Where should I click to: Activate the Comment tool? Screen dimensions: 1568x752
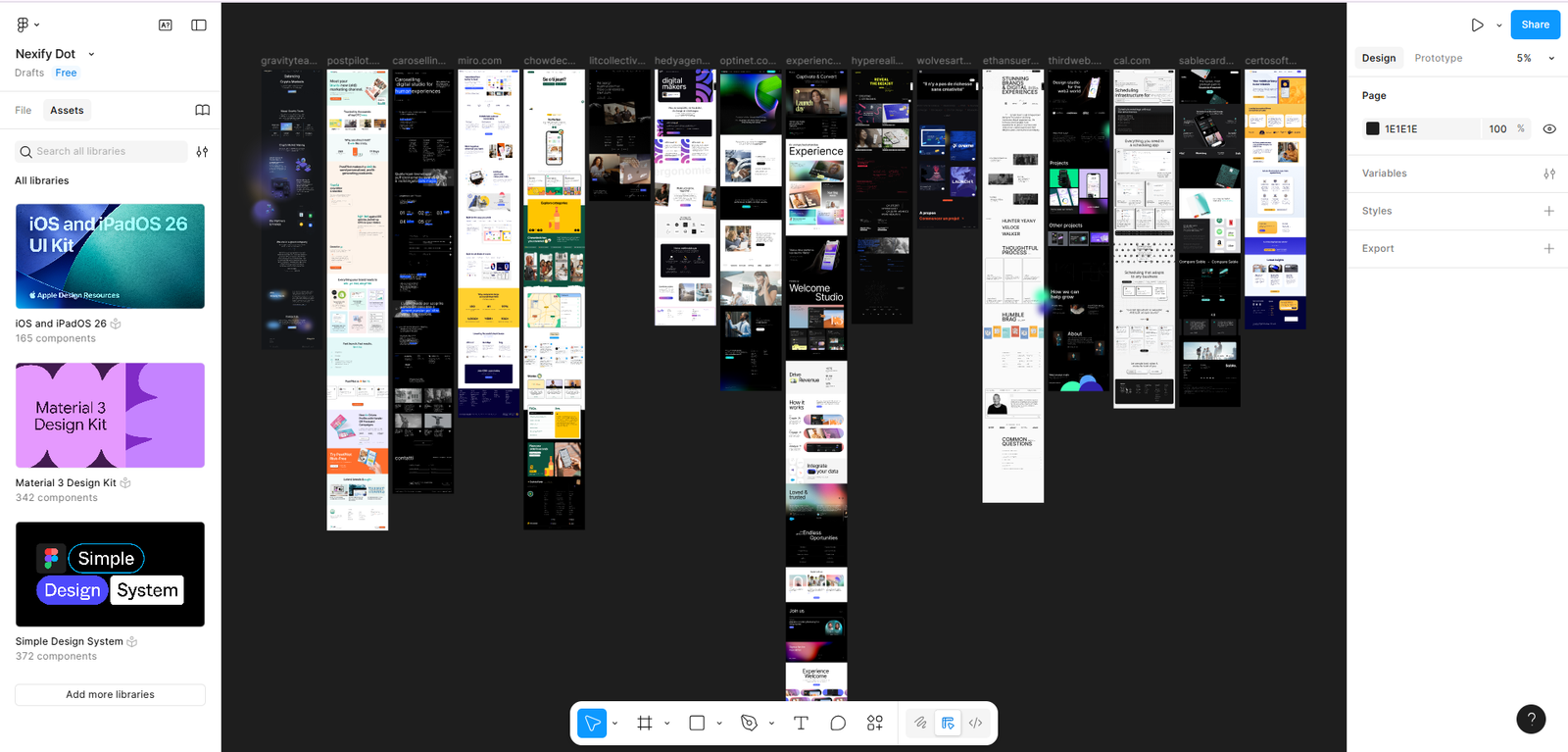pos(838,724)
